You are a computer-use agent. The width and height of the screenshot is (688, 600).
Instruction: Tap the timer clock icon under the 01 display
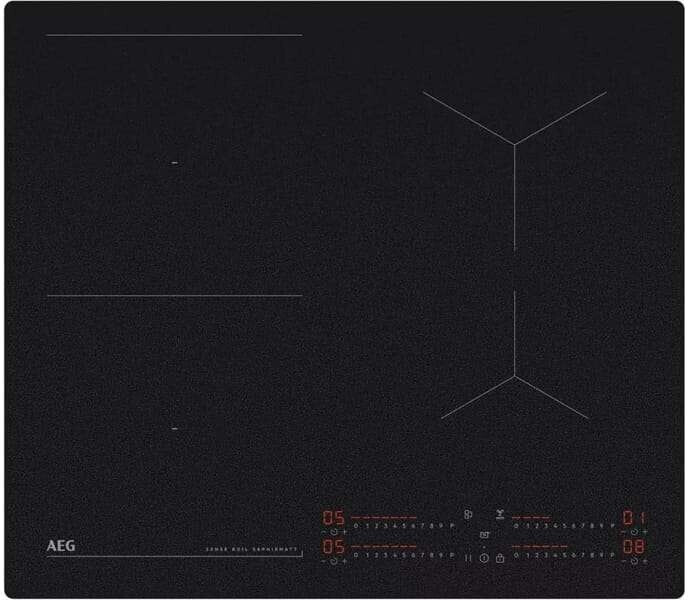click(x=633, y=532)
